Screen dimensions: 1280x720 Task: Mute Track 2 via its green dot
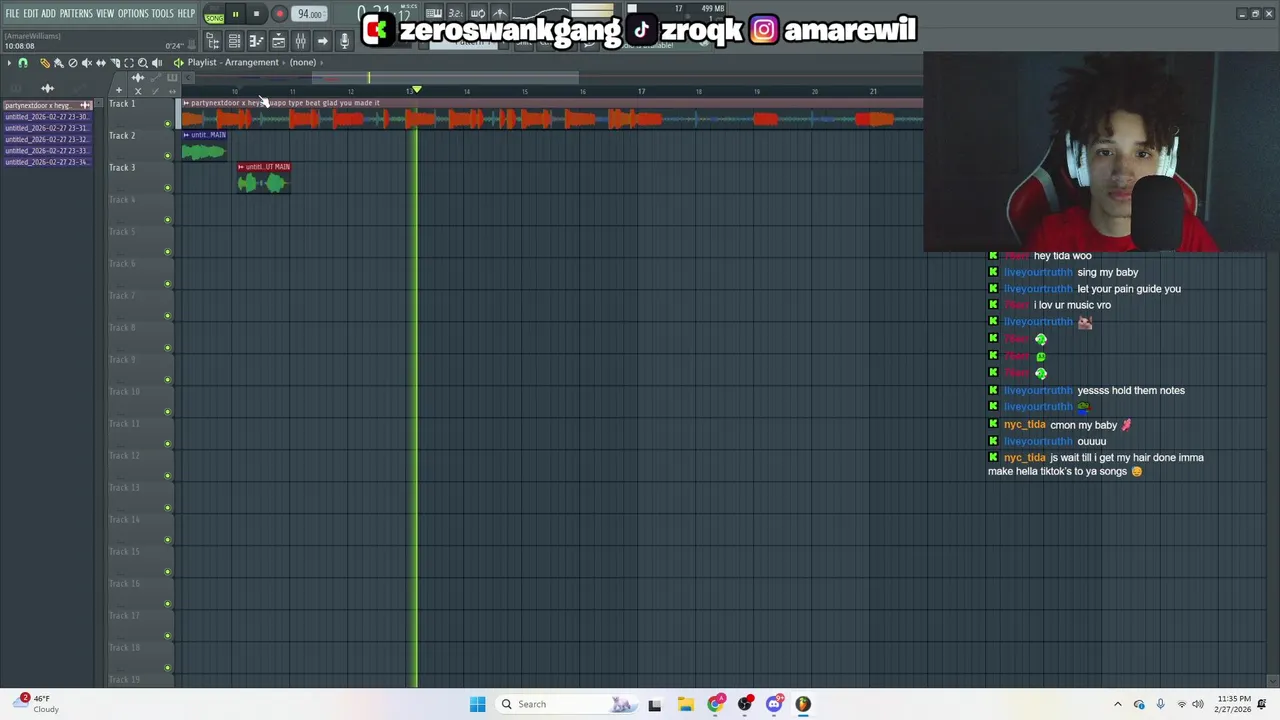click(168, 156)
